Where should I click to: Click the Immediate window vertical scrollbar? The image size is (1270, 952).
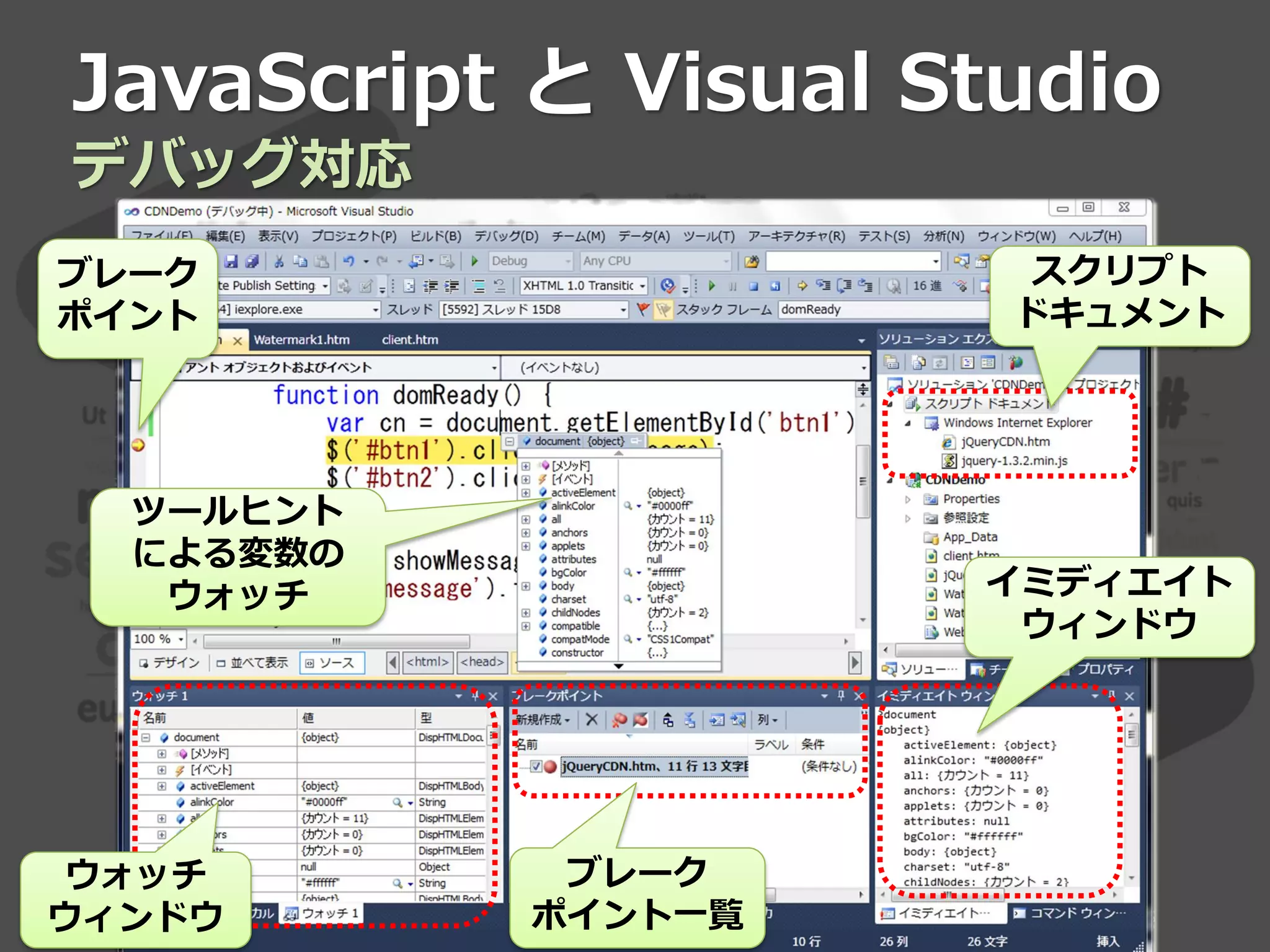pos(1132,736)
